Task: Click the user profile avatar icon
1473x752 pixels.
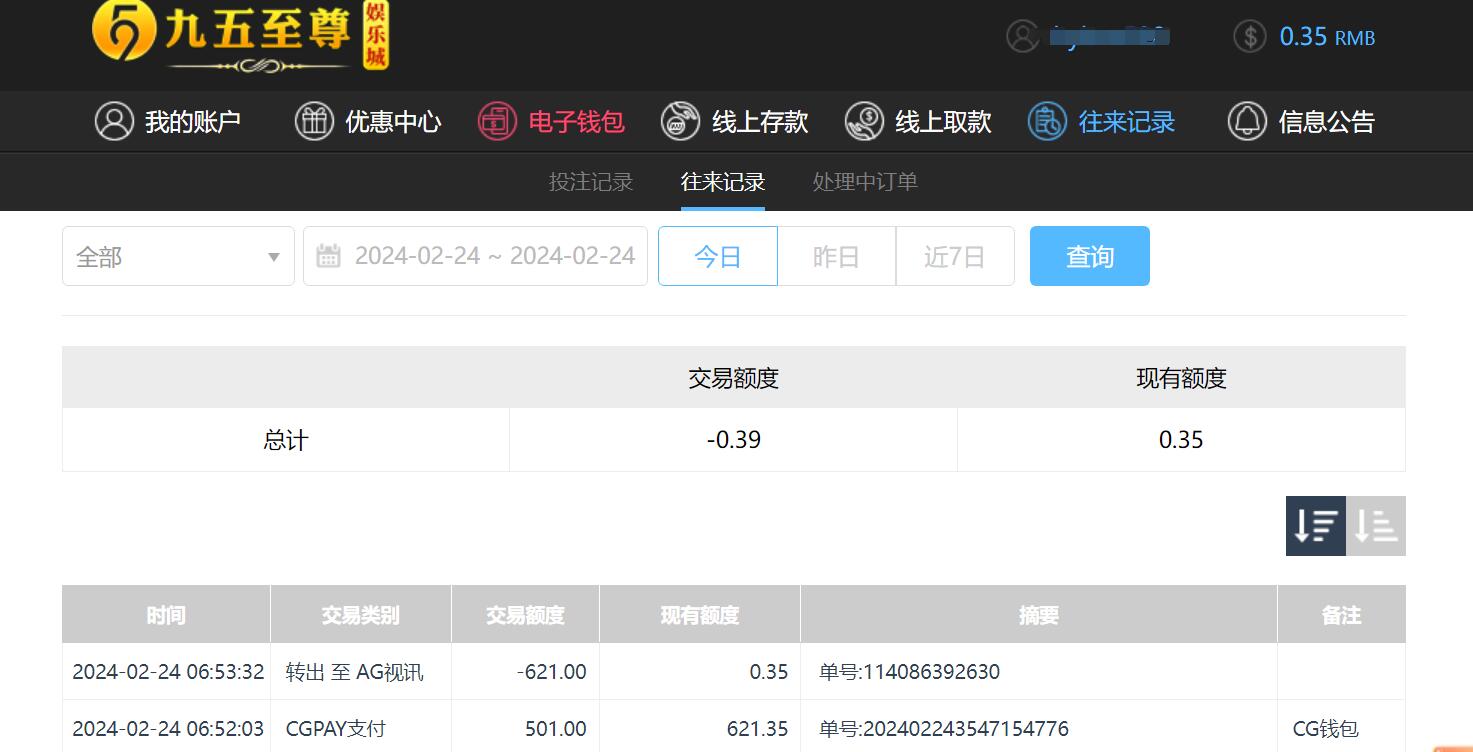Action: [x=1023, y=37]
